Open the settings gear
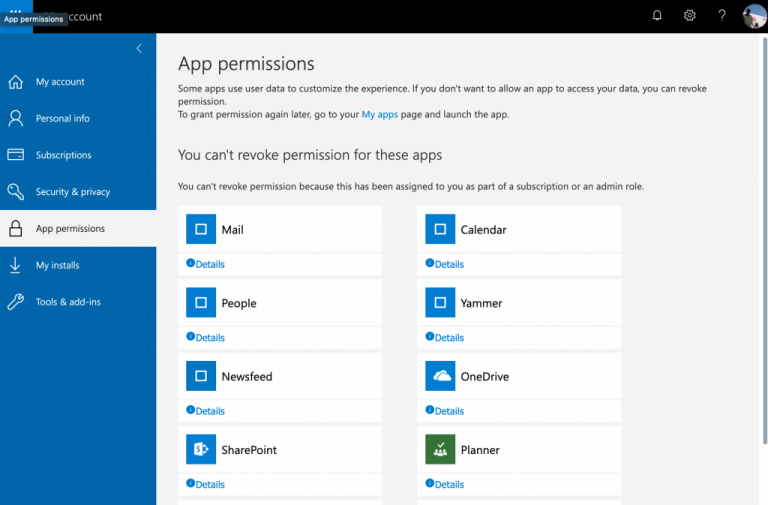The image size is (768, 505). click(x=689, y=16)
